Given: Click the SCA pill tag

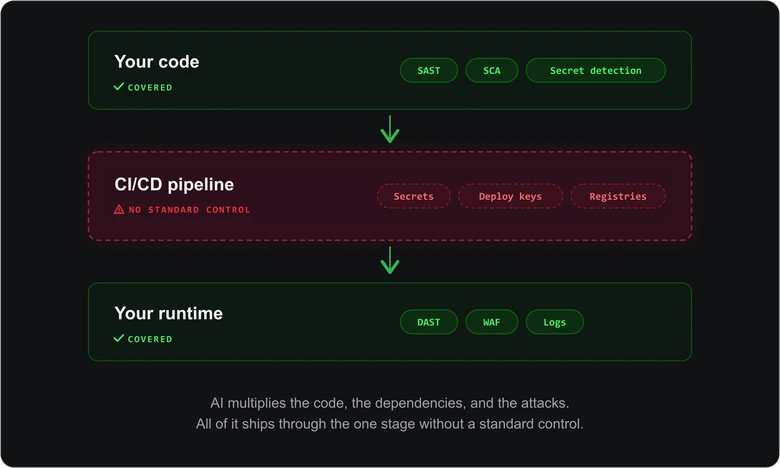Looking at the screenshot, I should (x=491, y=71).
